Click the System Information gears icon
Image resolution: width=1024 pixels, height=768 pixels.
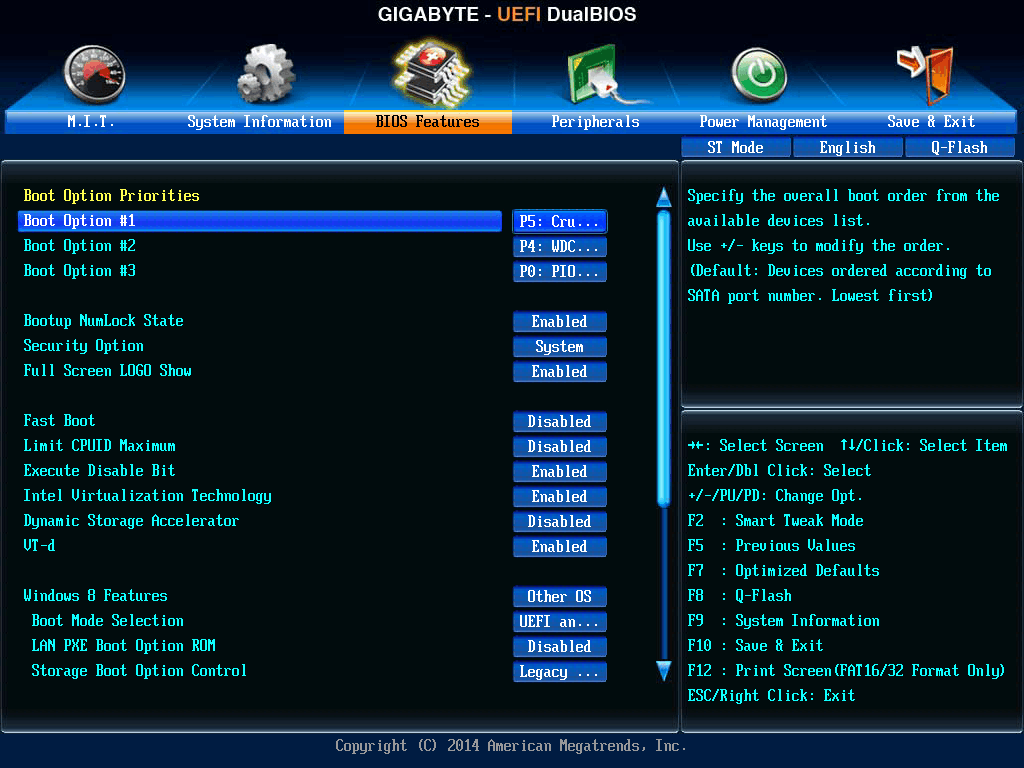click(265, 73)
